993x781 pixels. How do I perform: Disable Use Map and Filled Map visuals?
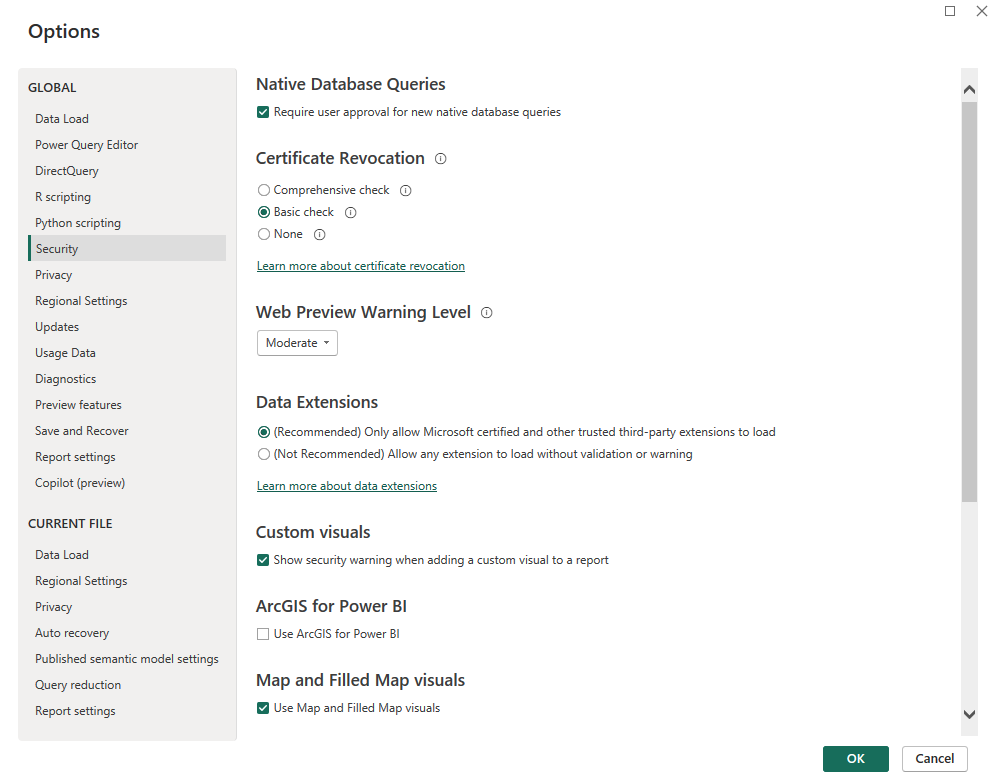pyautogui.click(x=262, y=707)
